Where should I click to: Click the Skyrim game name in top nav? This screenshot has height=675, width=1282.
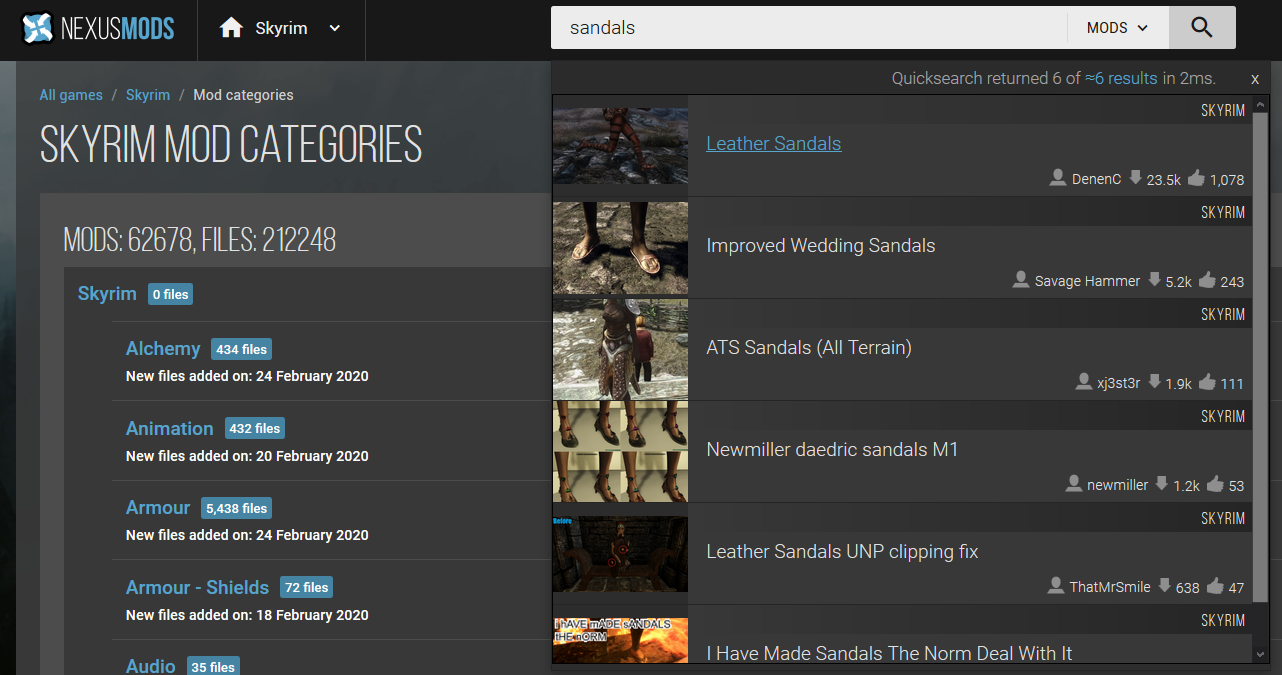(281, 28)
